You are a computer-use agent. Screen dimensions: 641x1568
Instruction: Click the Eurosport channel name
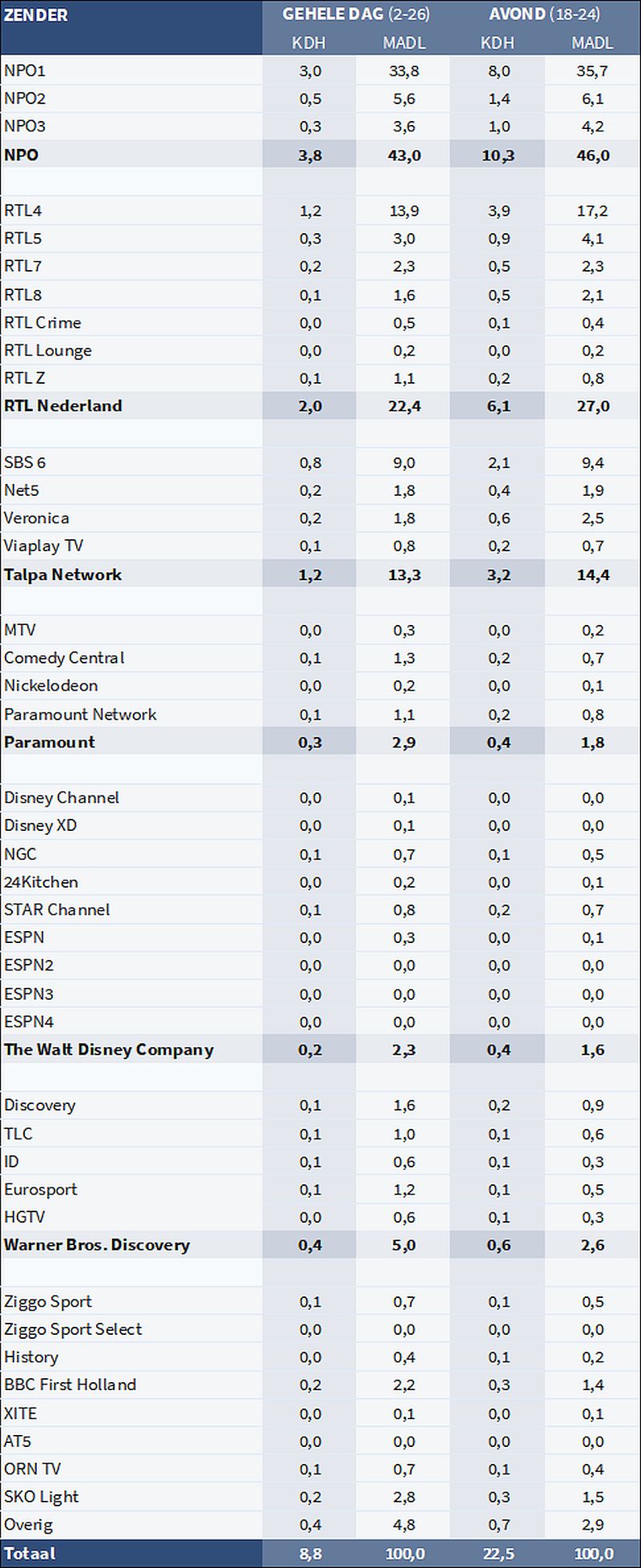coord(41,1190)
